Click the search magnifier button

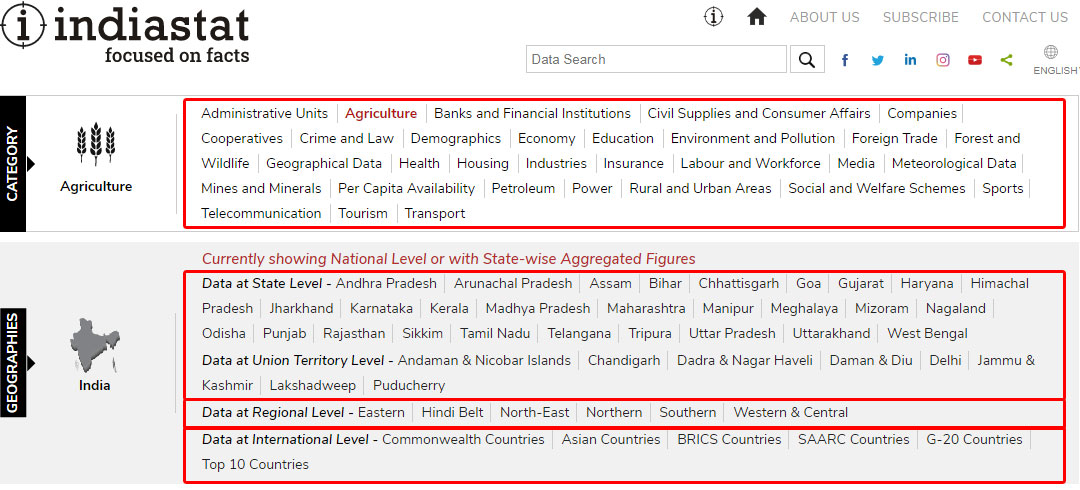click(x=807, y=59)
